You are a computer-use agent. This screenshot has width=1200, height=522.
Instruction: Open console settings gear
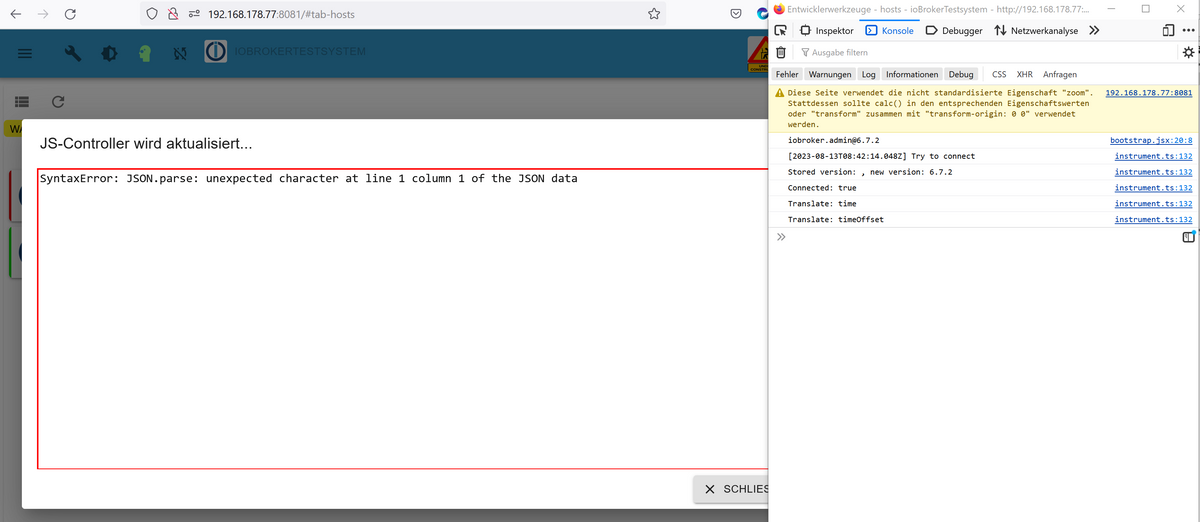click(1188, 52)
